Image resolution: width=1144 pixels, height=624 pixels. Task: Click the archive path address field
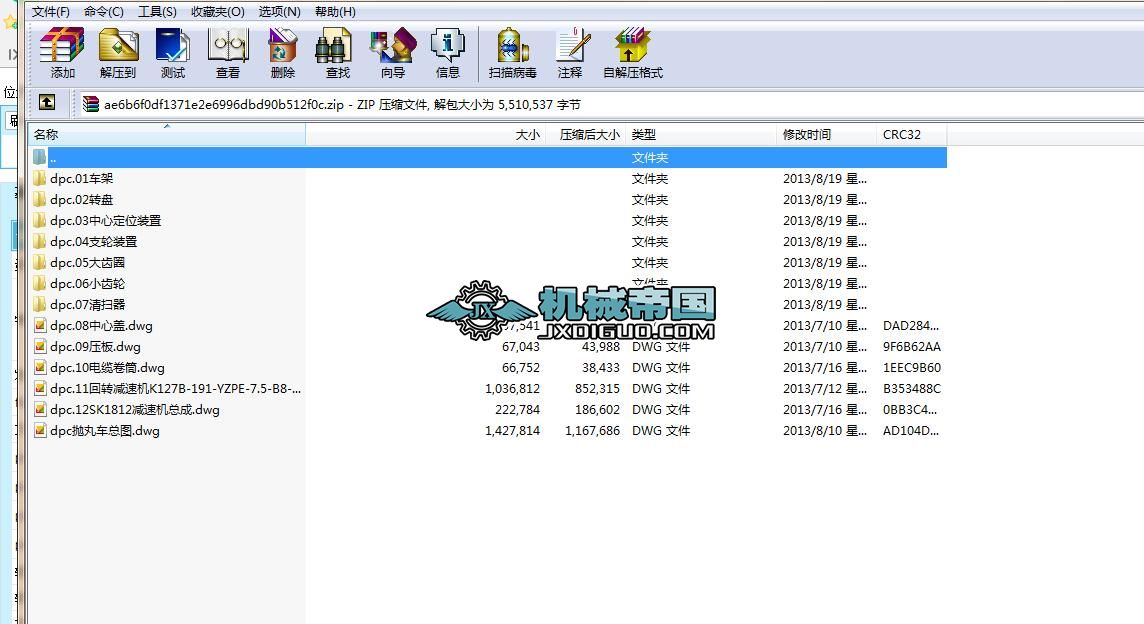coord(611,104)
